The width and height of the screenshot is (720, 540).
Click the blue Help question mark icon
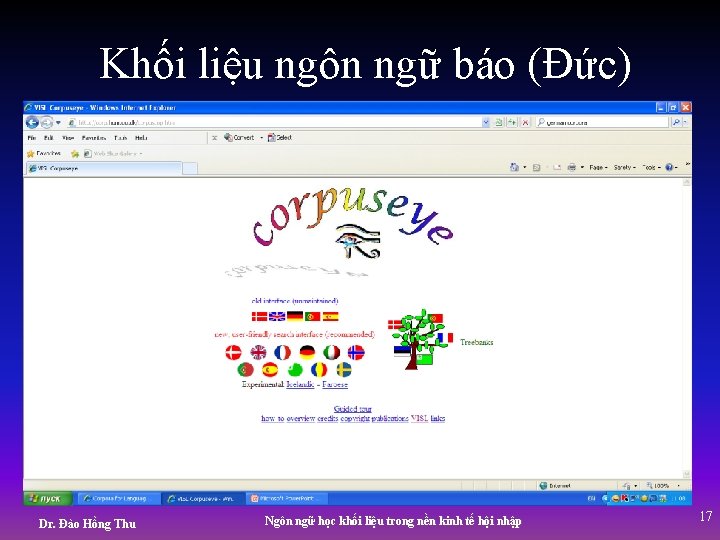[x=669, y=168]
